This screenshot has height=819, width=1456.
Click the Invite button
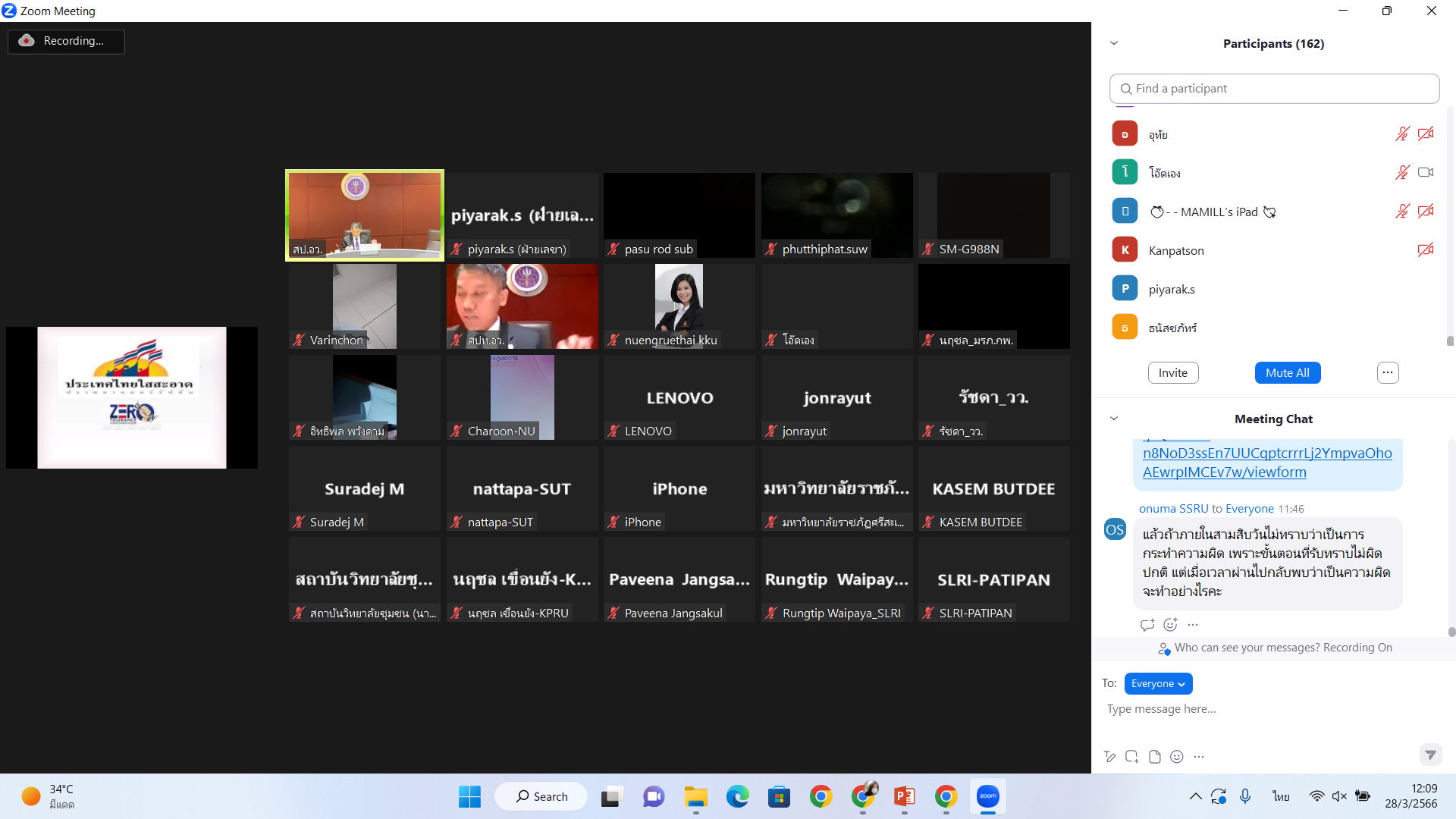click(x=1172, y=373)
